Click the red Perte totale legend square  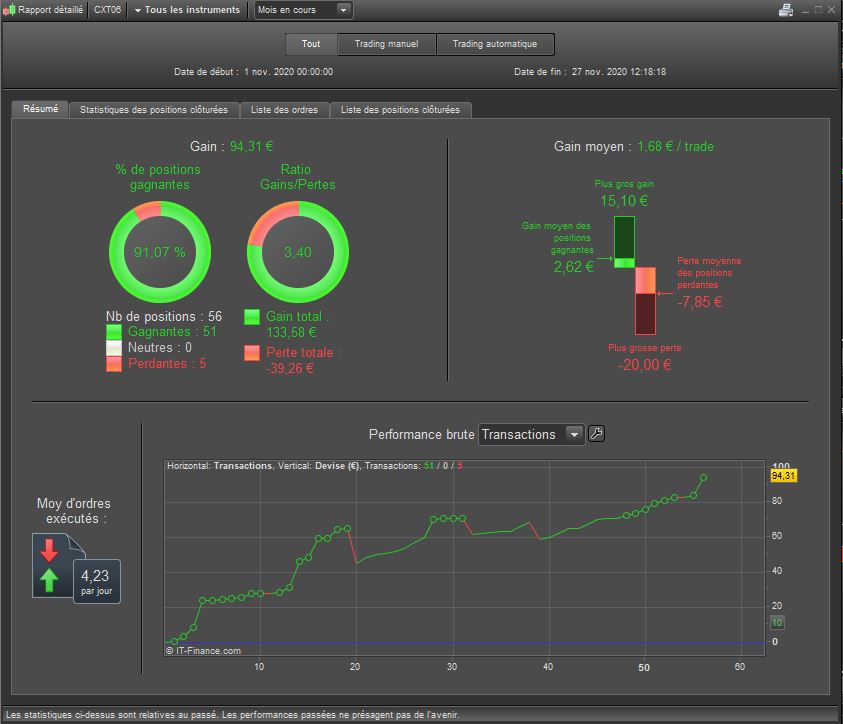click(252, 353)
